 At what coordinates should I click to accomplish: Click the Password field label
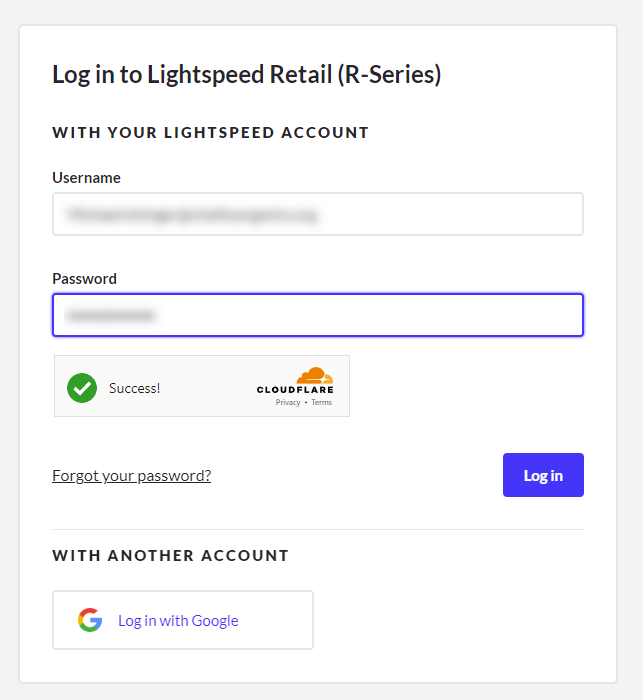click(84, 279)
